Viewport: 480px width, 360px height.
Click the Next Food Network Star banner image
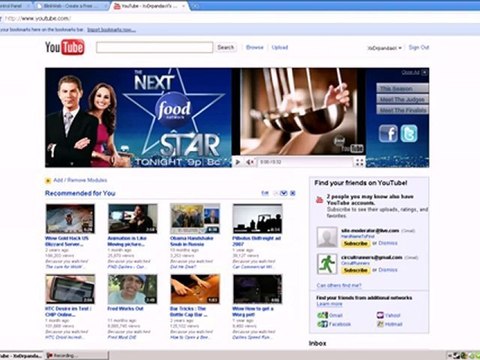tap(138, 117)
